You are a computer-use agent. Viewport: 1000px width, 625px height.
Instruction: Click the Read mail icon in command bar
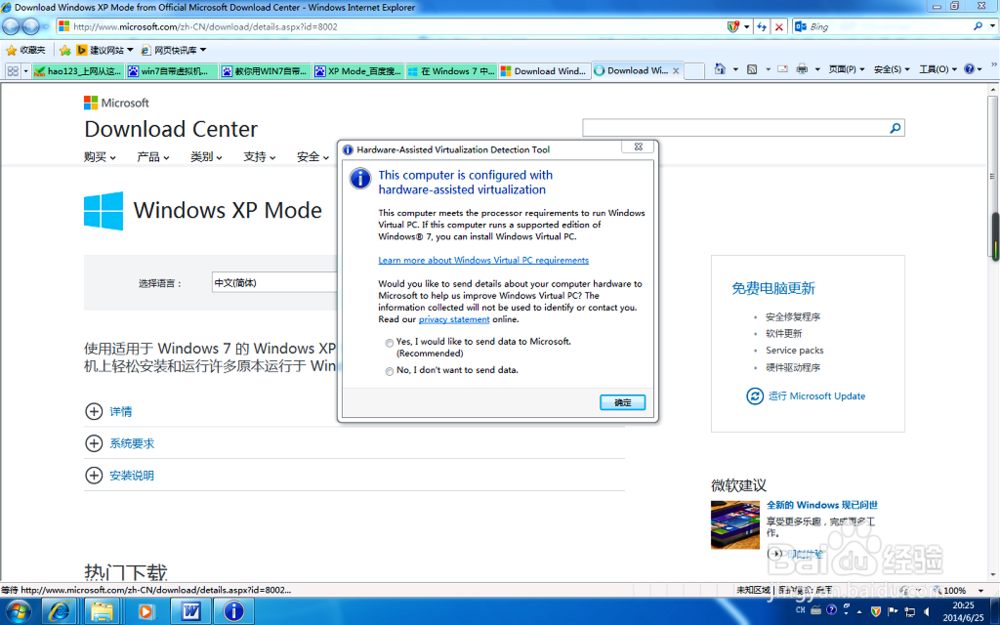tap(783, 69)
